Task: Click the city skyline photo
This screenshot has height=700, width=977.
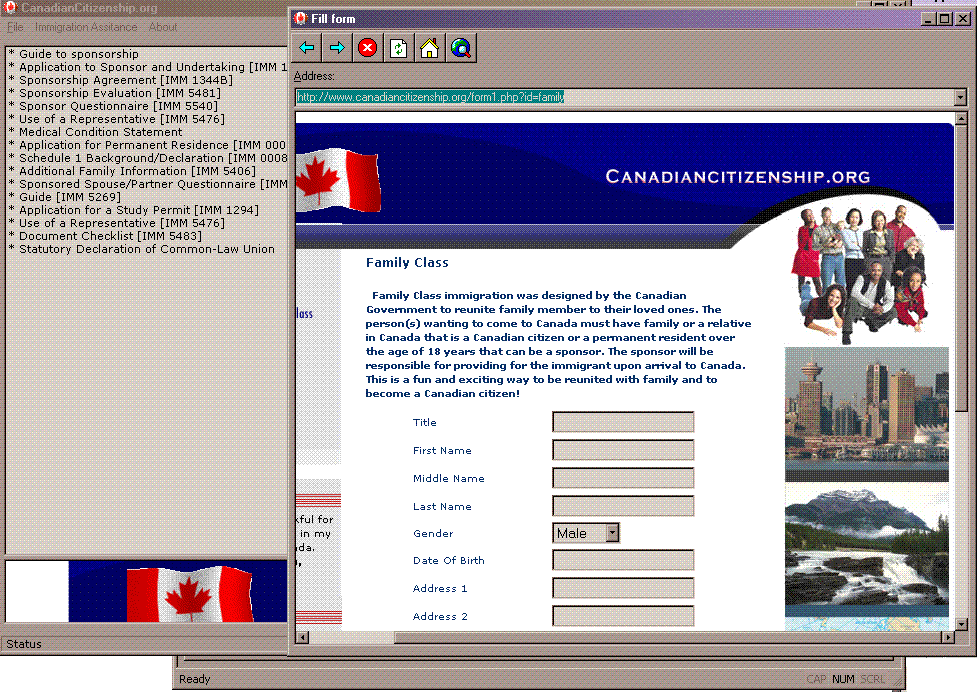Action: pyautogui.click(x=867, y=414)
